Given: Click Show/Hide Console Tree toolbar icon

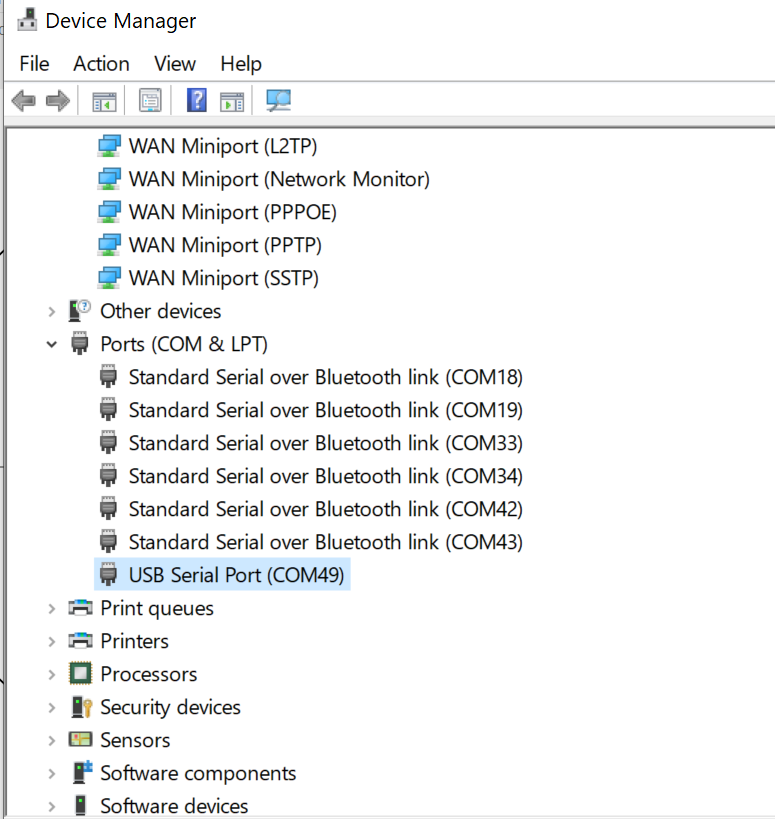Looking at the screenshot, I should (x=104, y=101).
